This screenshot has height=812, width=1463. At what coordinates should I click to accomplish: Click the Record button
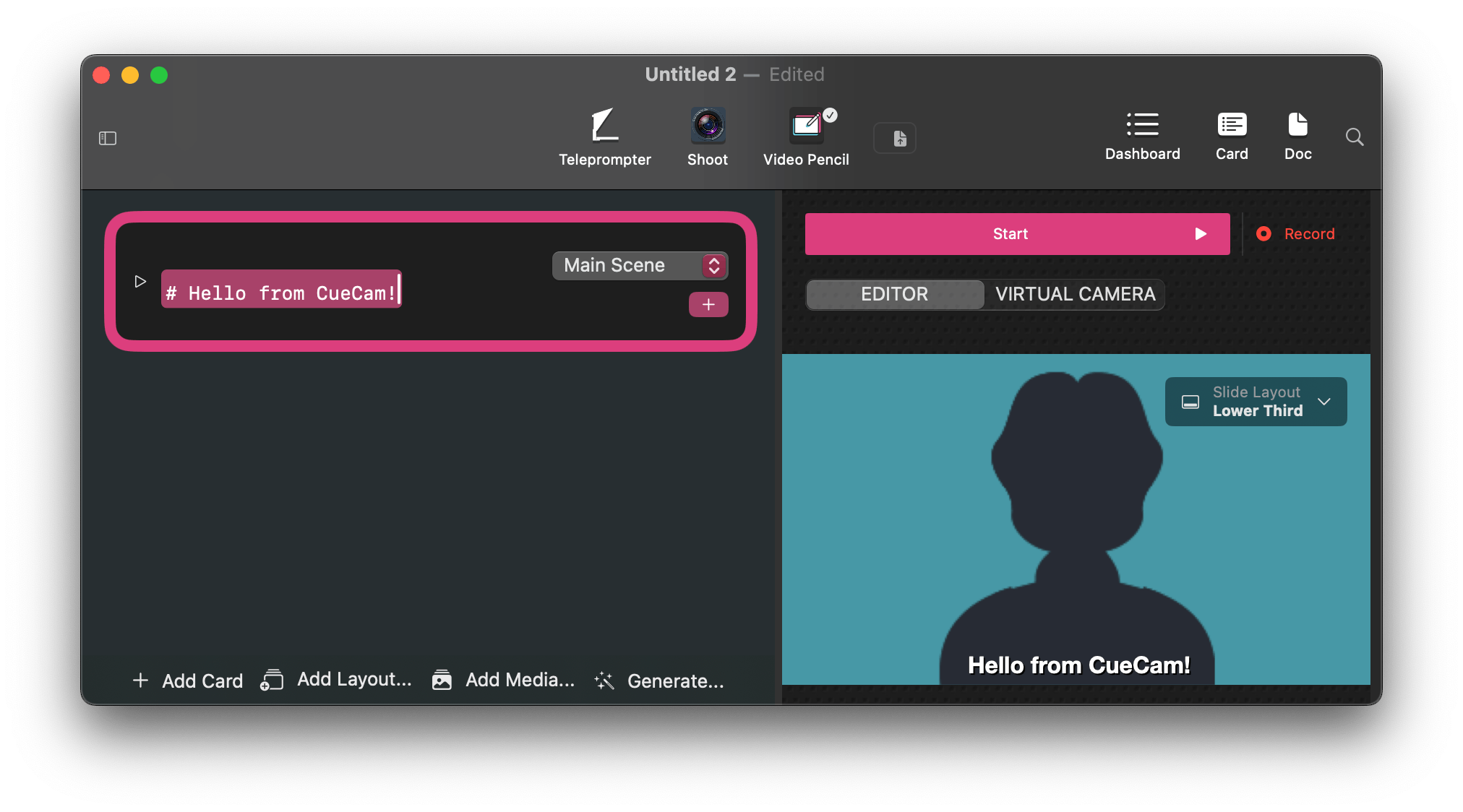point(1295,234)
